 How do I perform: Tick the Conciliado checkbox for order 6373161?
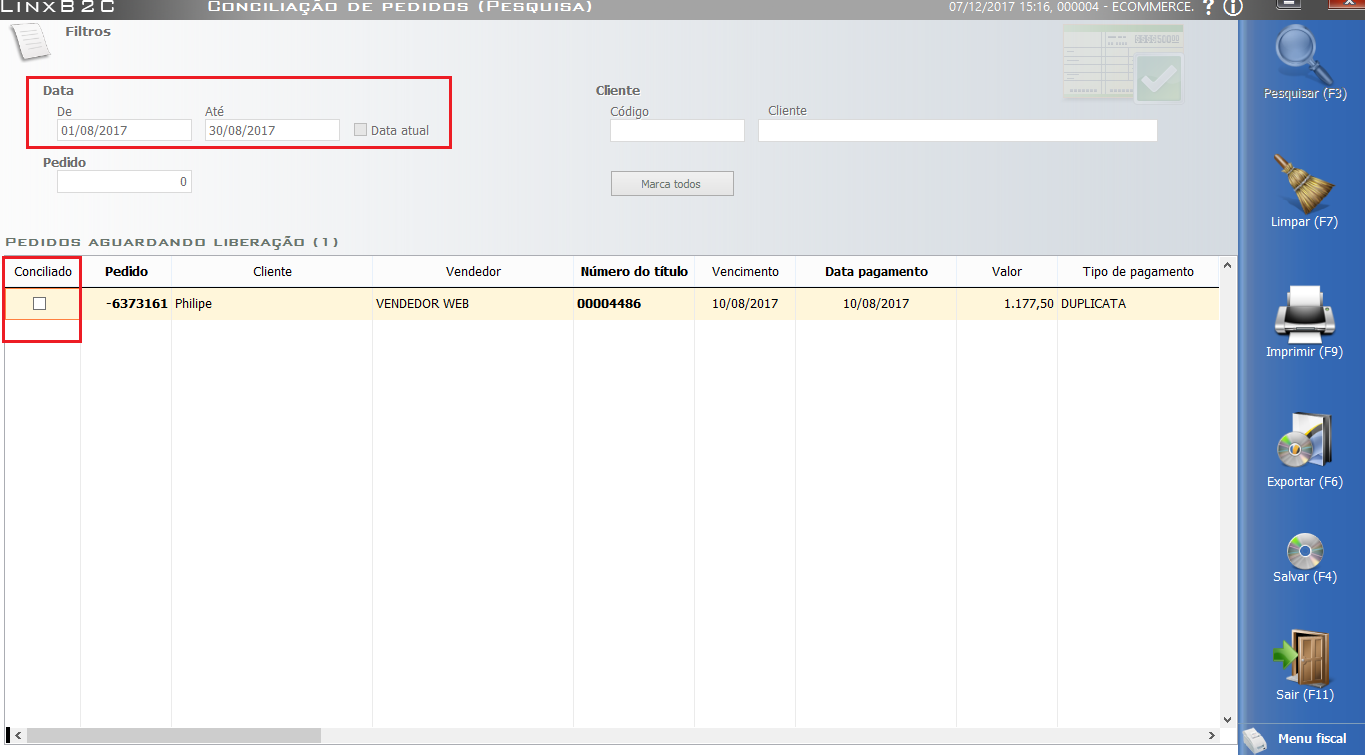tap(40, 304)
